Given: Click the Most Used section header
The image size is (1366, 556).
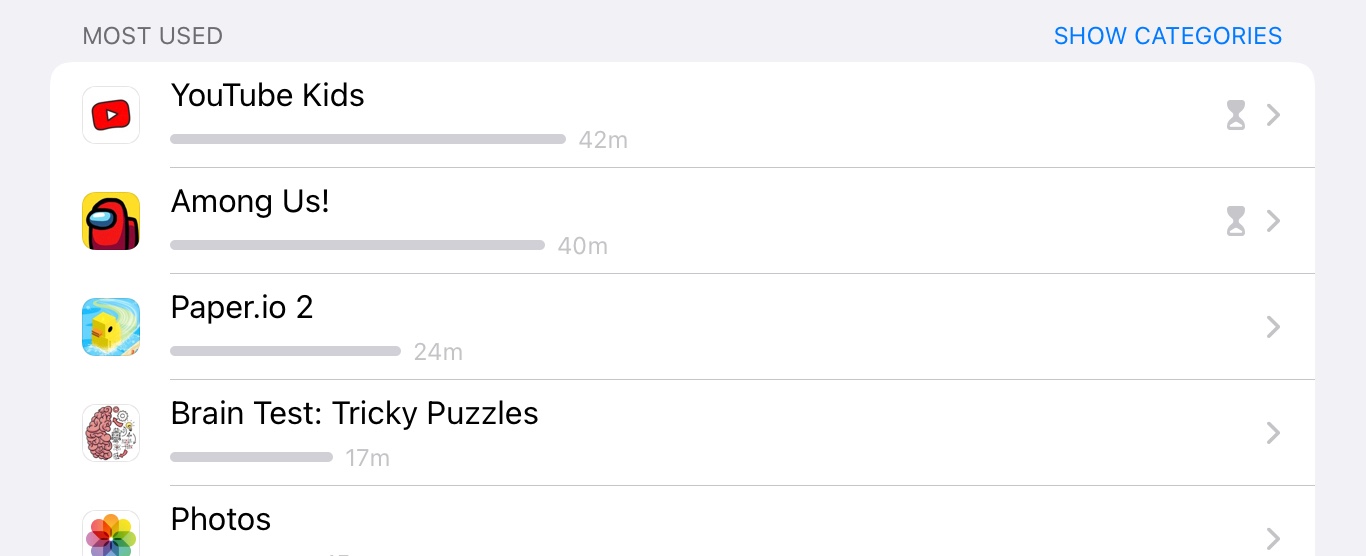Looking at the screenshot, I should (152, 36).
